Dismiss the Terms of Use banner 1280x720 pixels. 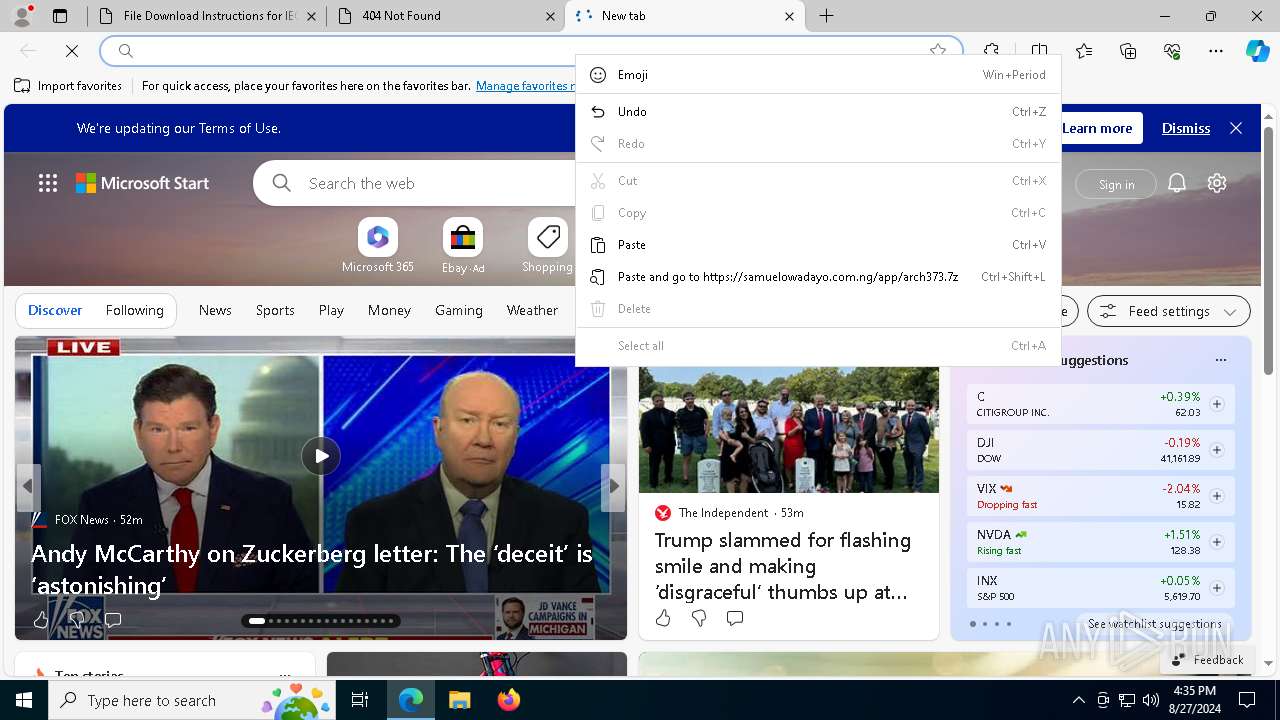1186,128
